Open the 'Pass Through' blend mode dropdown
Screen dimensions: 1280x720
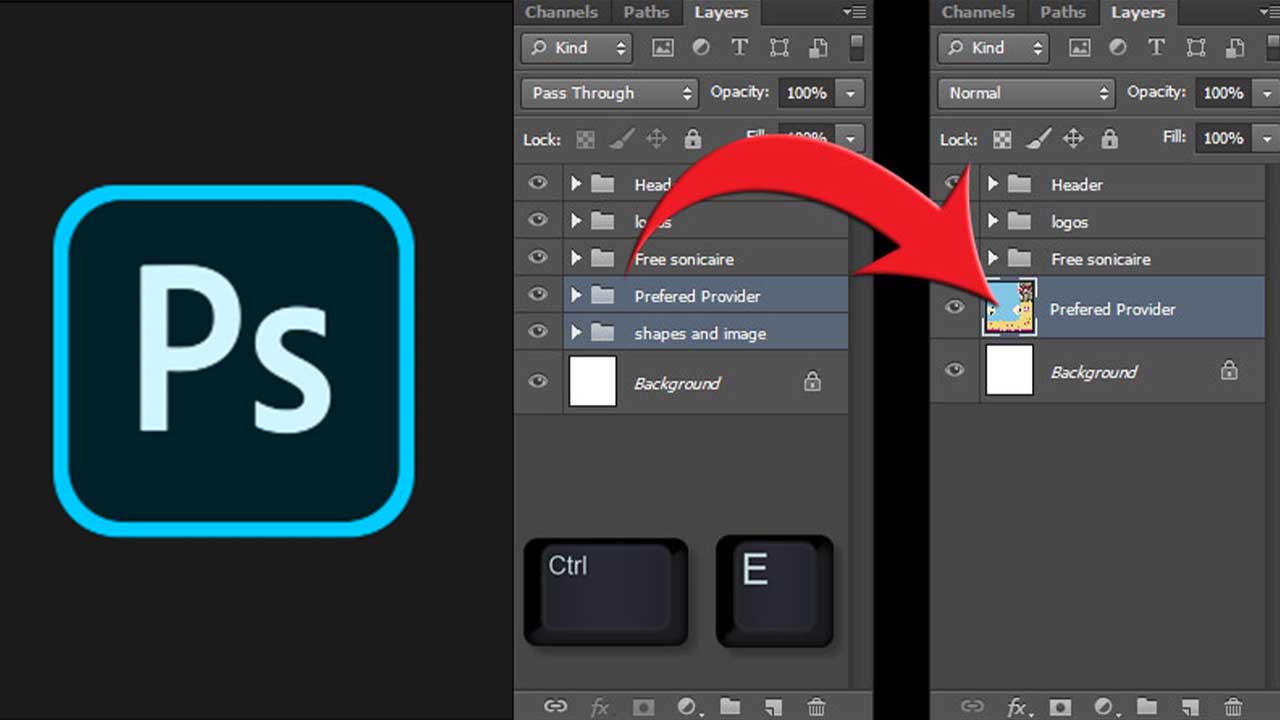coord(610,93)
